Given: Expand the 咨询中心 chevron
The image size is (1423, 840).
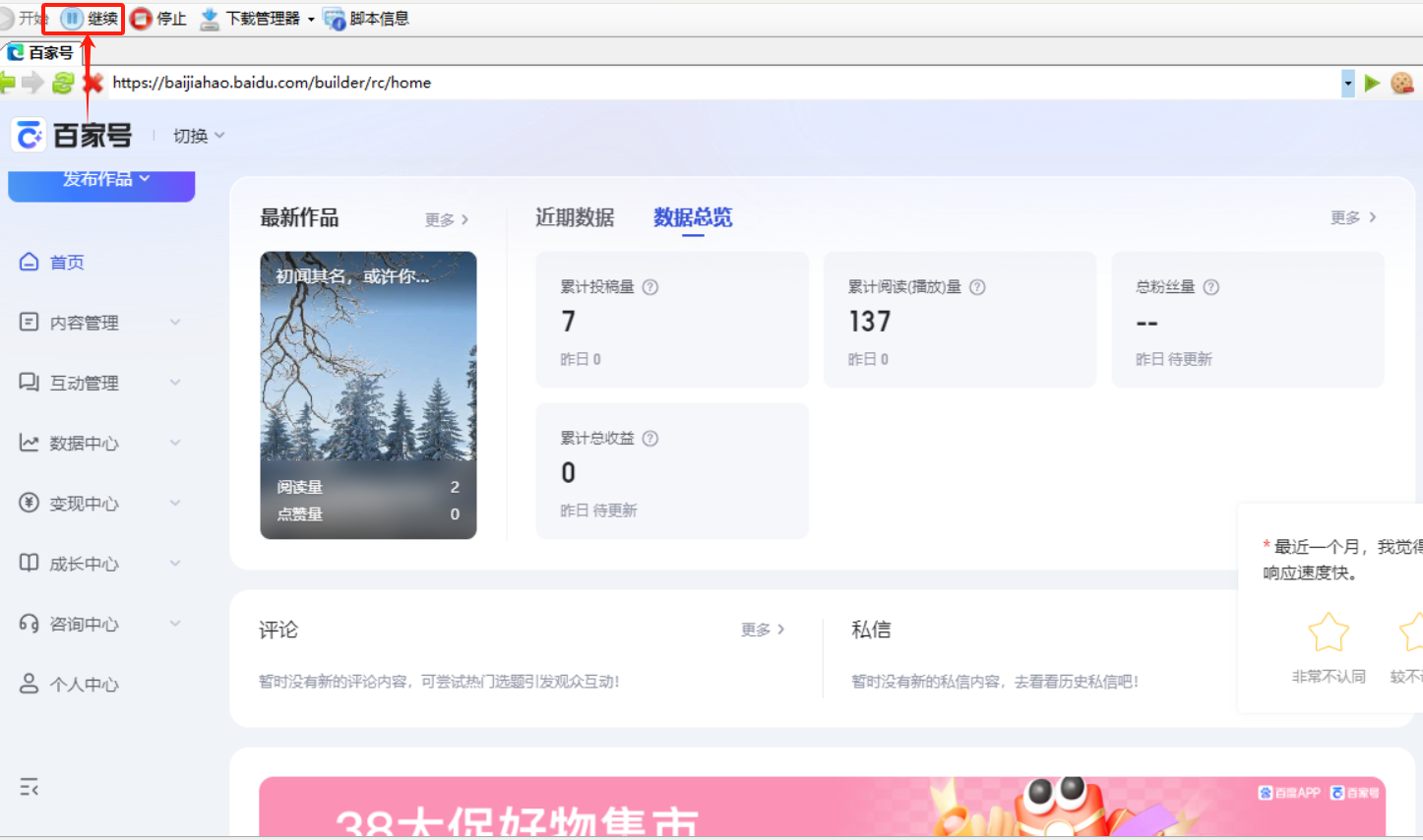Looking at the screenshot, I should (175, 623).
